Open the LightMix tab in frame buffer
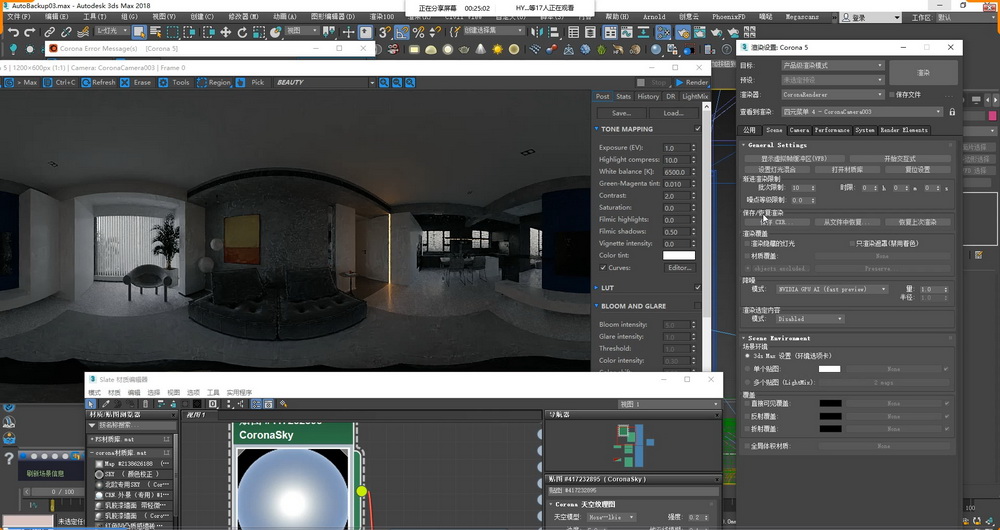Image resolution: width=1000 pixels, height=530 pixels. click(x=695, y=97)
